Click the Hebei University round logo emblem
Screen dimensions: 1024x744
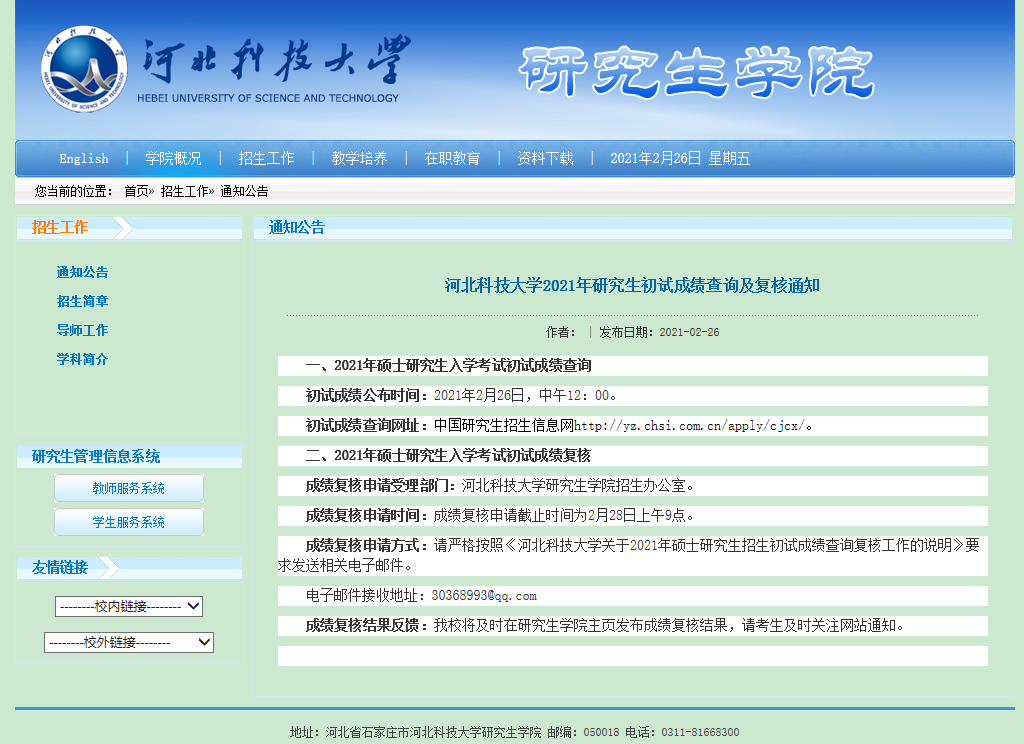tap(85, 70)
